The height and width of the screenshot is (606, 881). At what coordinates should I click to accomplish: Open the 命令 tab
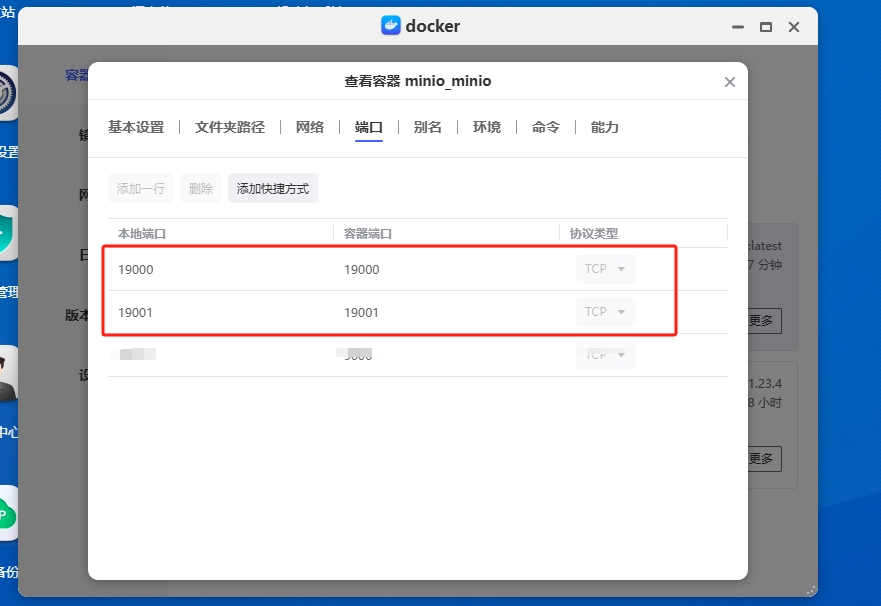[x=546, y=127]
